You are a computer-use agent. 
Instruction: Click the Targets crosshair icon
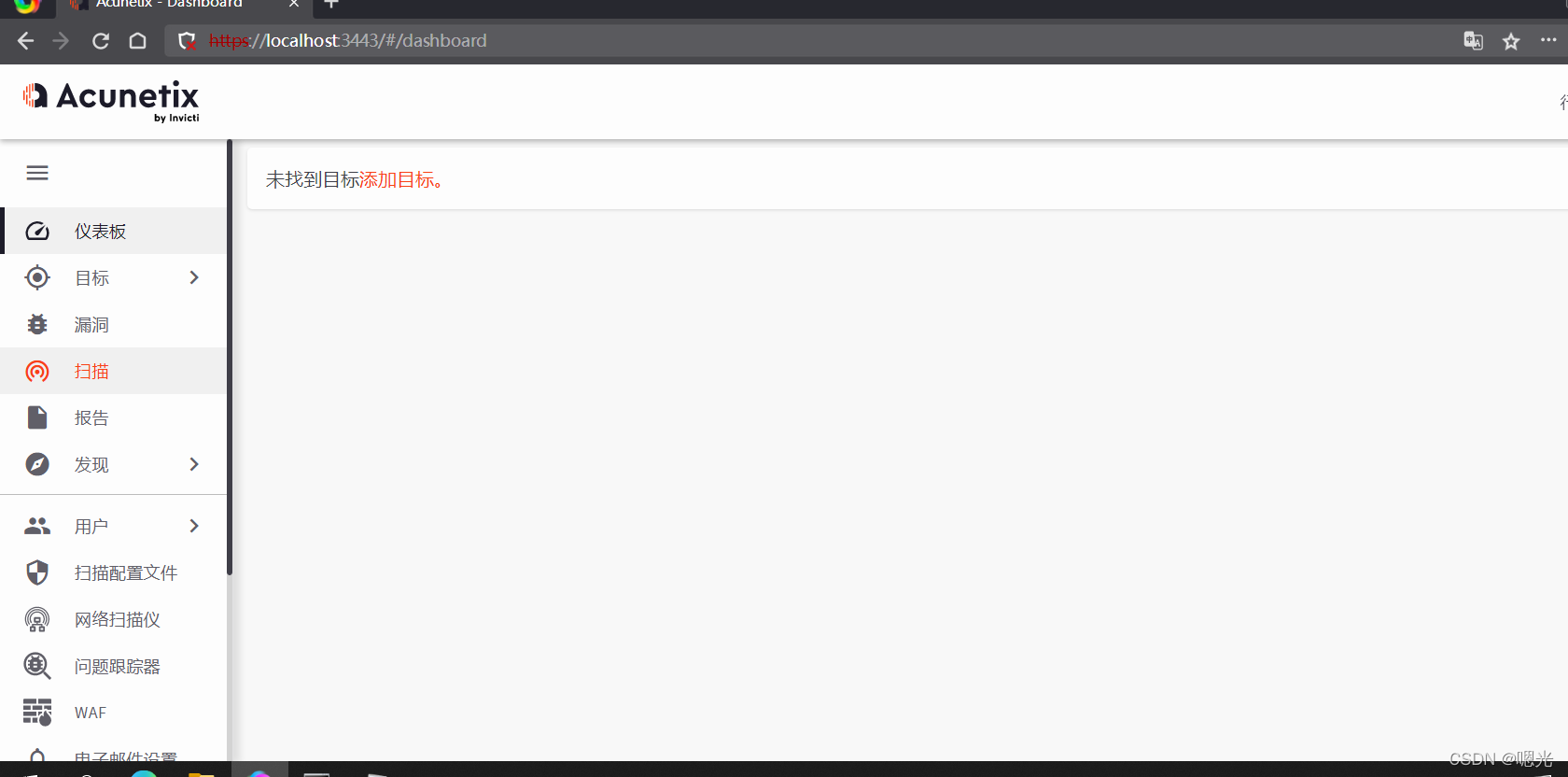[x=37, y=277]
